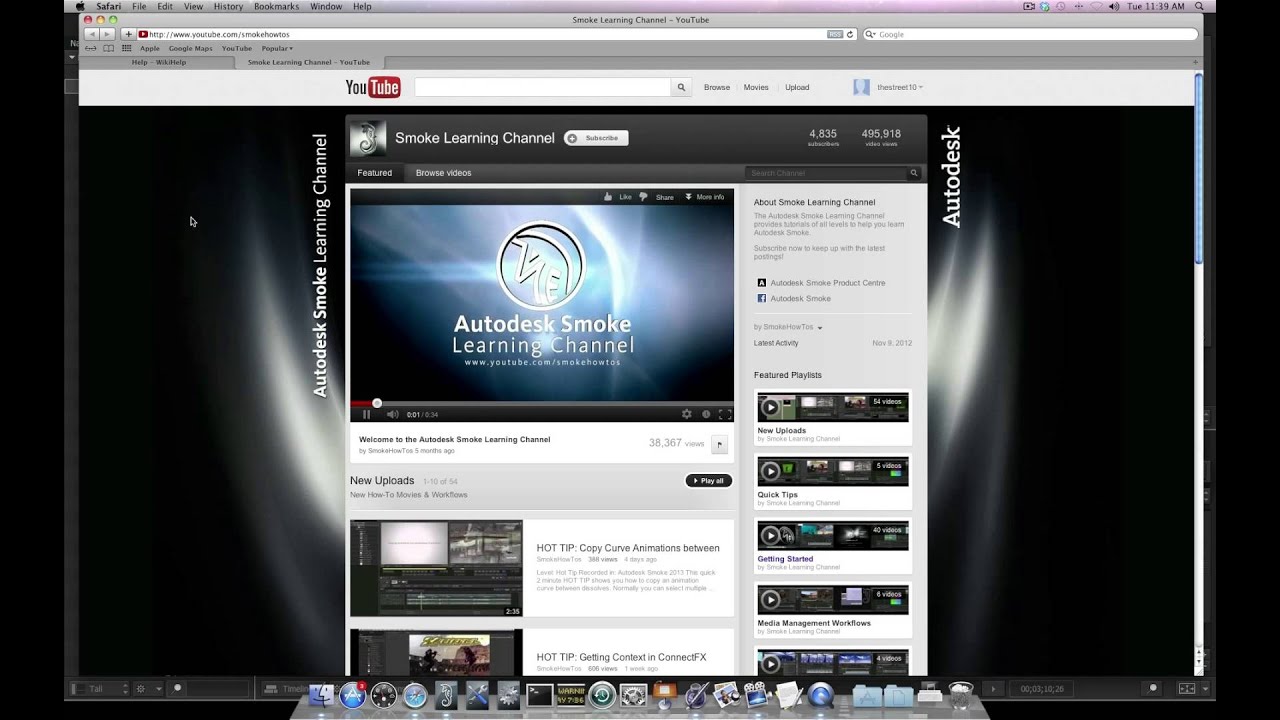1280x720 pixels.
Task: Switch to the Featured tab
Action: point(375,173)
